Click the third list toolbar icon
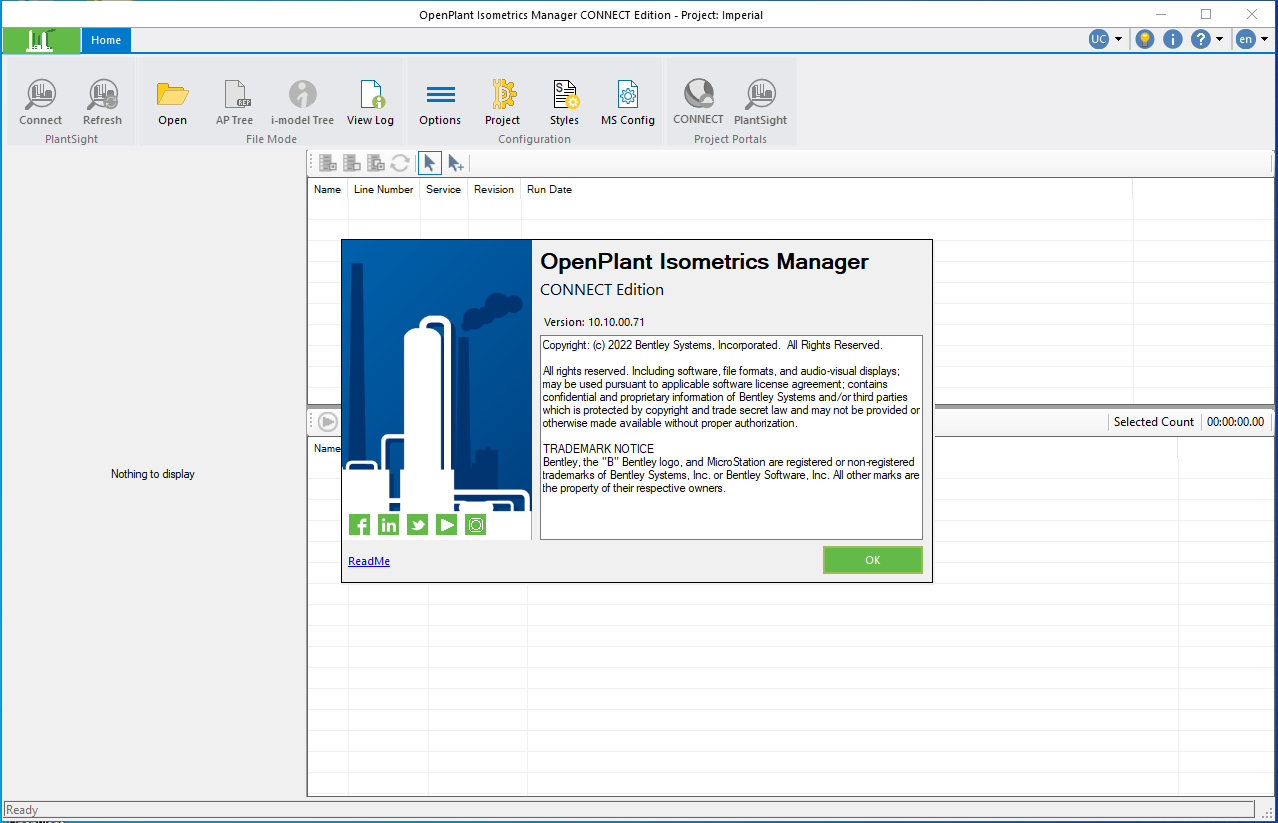 [376, 163]
